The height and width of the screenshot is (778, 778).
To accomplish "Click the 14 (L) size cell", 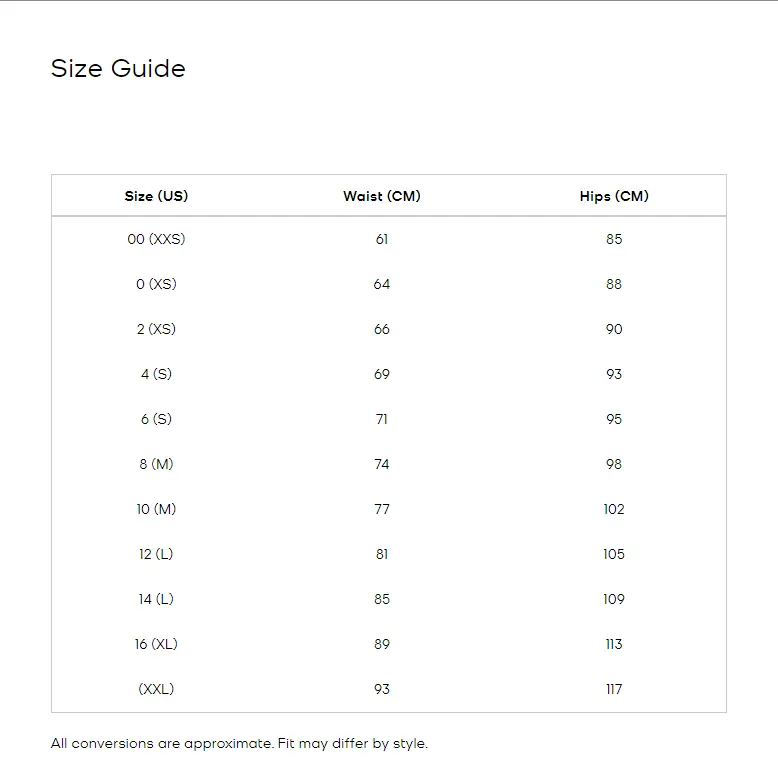I will click(x=156, y=599).
